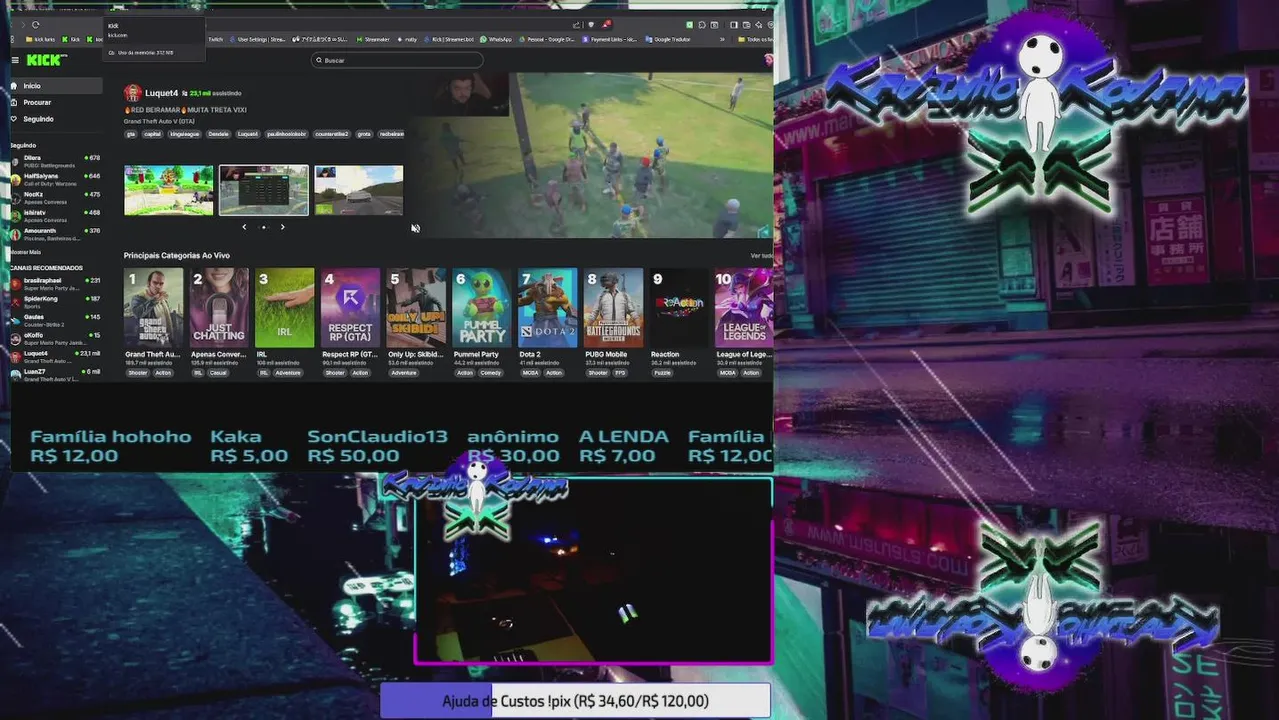The image size is (1279, 720).
Task: Show next featured stream with right arrow
Action: (282, 227)
